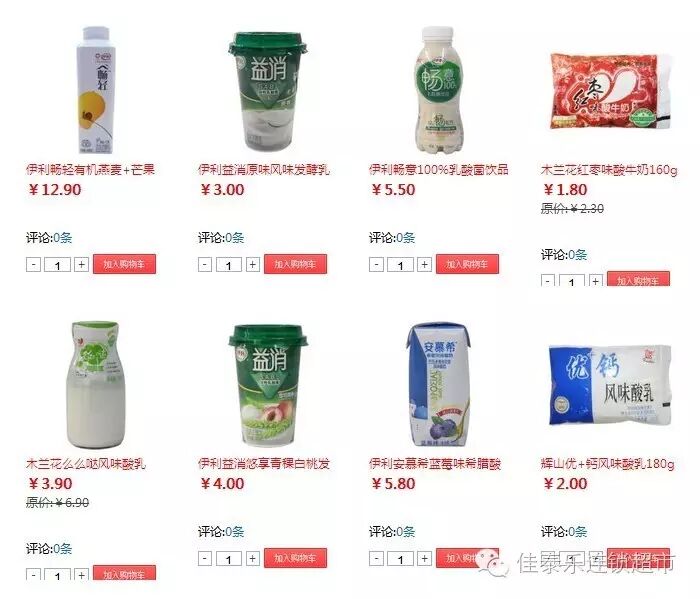Open the 木兰花红枣味酸牛奶160g product link

click(x=609, y=170)
